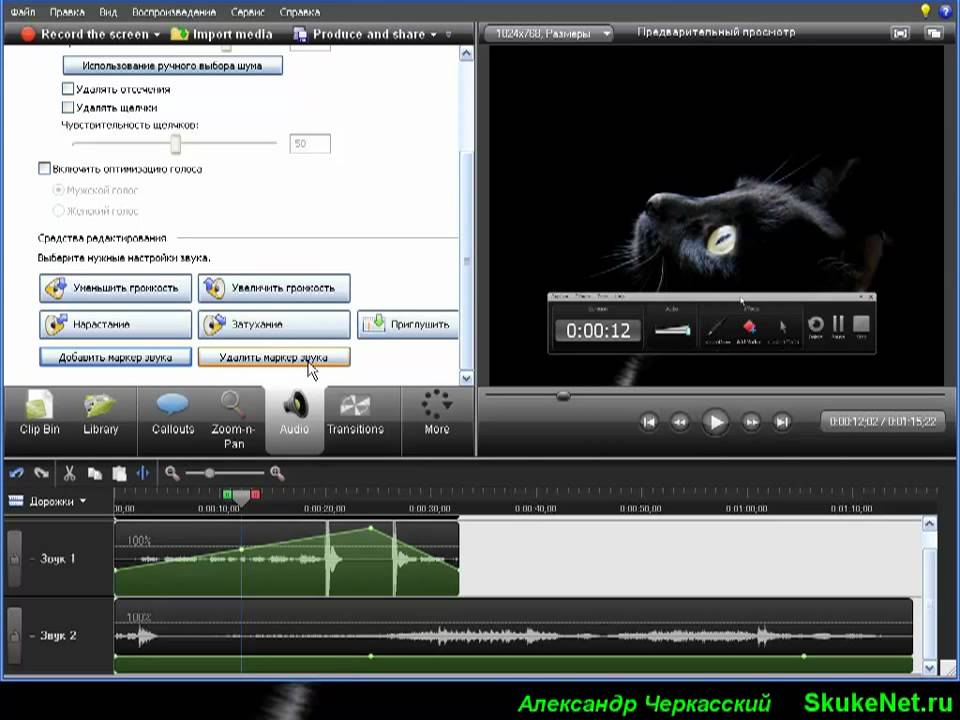Open tips lightbulb icon
Viewport: 960px width, 720px height.
click(926, 10)
